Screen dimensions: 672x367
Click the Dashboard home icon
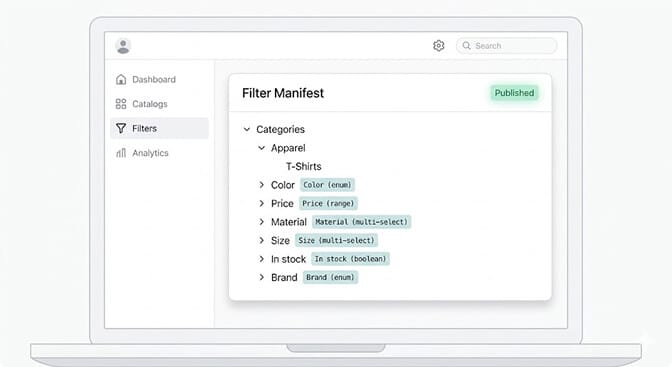(x=121, y=79)
